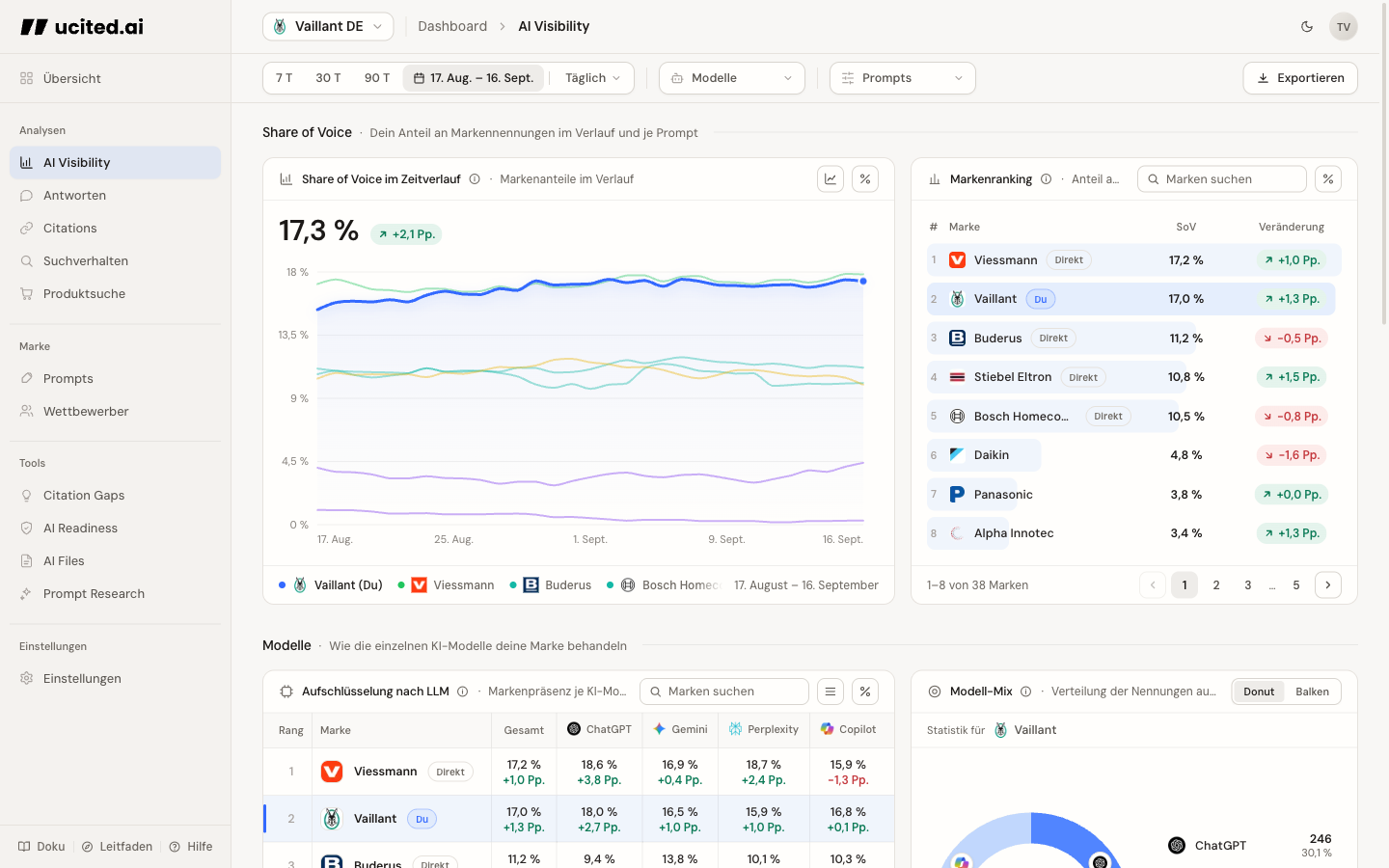Go to Wettbewerber in sidebar
This screenshot has height=868, width=1389.
116,412
